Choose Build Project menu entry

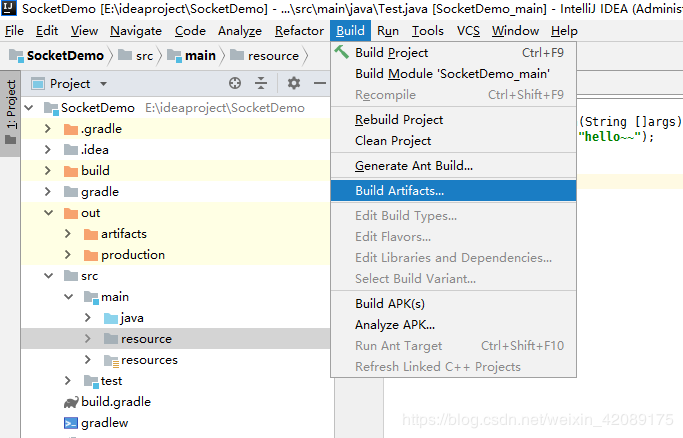tap(453, 53)
